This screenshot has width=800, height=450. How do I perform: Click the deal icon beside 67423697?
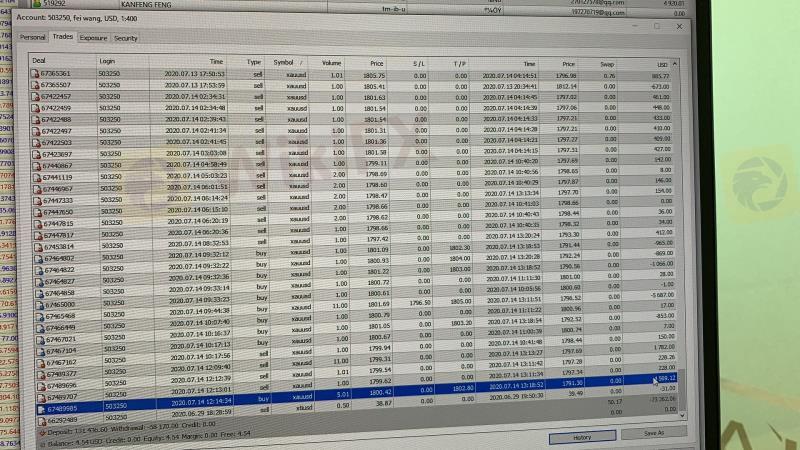[x=36, y=154]
